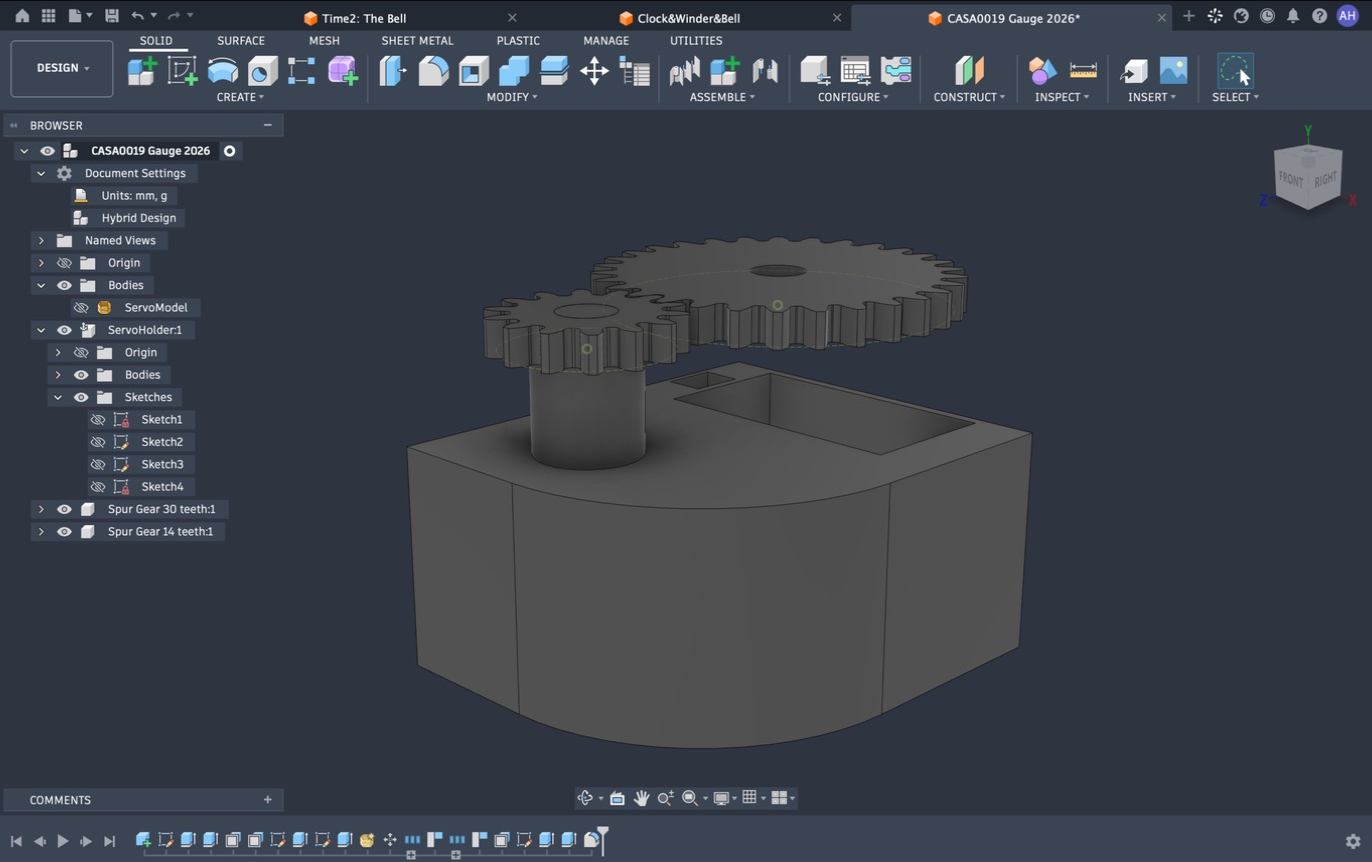Start a Create Sketch from the toolbar

coord(182,70)
